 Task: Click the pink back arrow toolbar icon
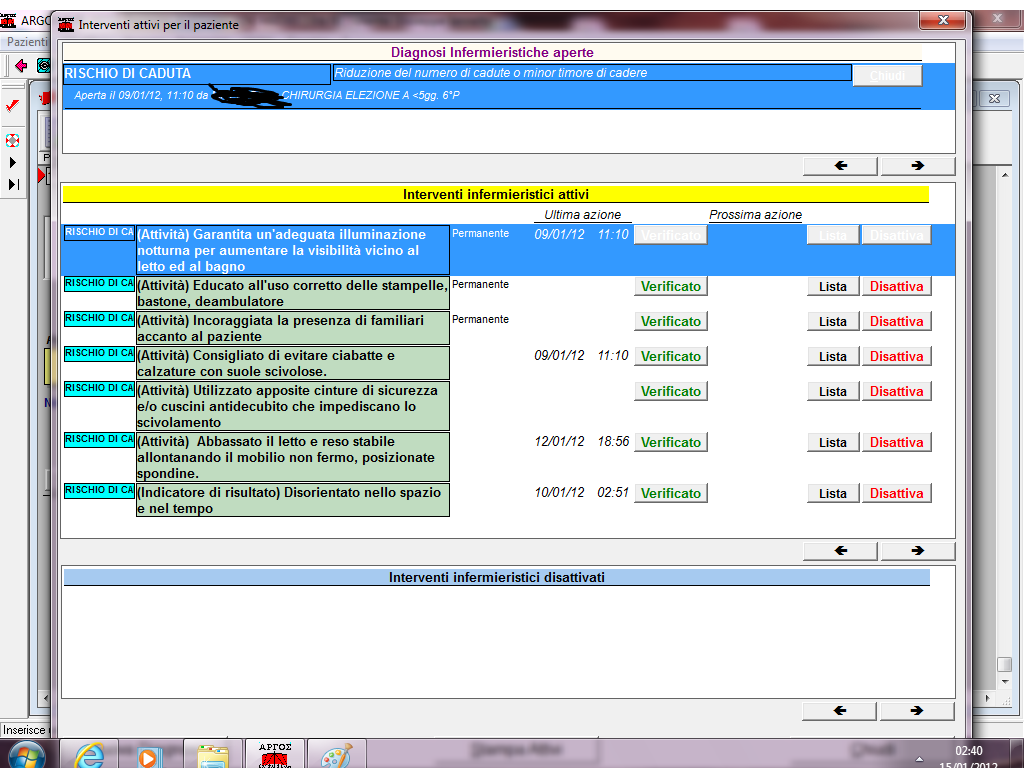[20, 65]
